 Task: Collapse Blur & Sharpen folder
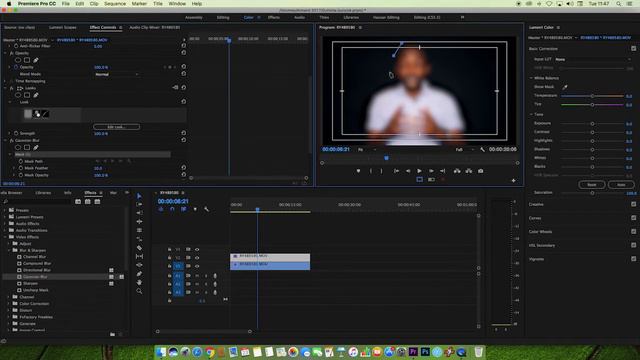click(9, 250)
